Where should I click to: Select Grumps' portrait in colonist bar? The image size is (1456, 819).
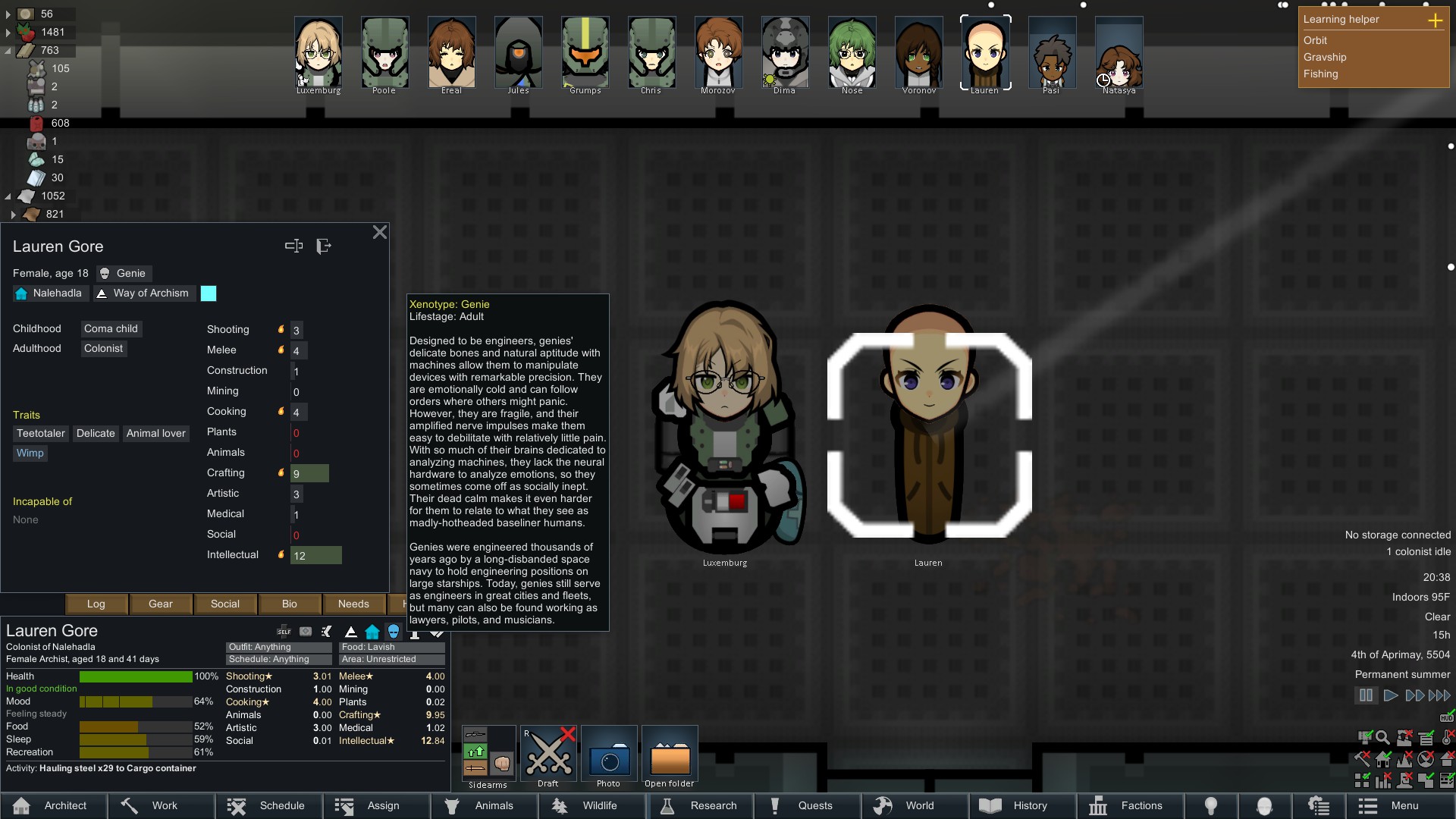[585, 53]
